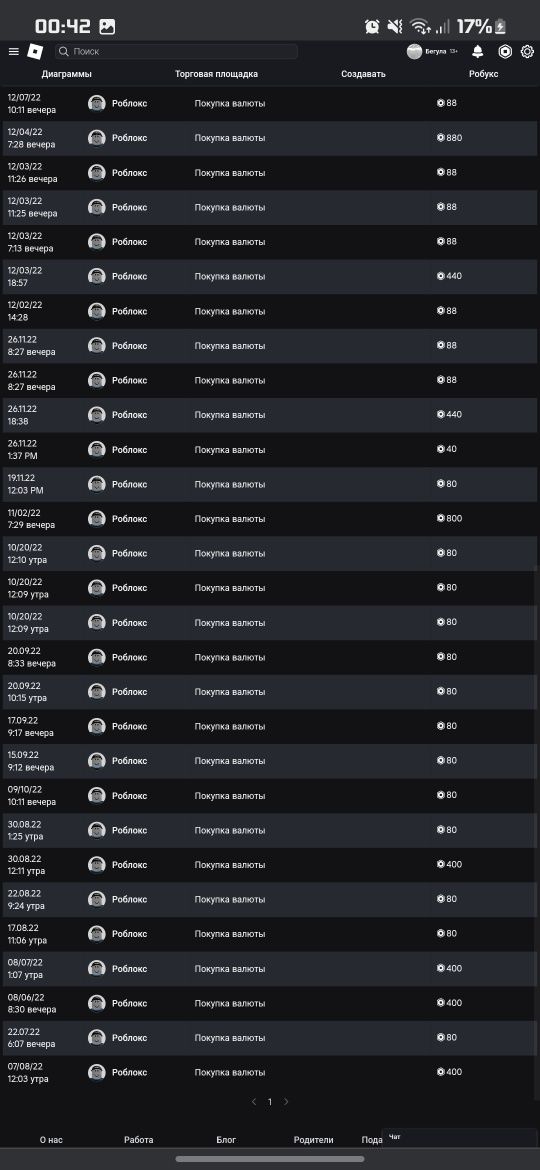The width and height of the screenshot is (540, 1170).
Task: Open the Работа footer link
Action: pos(139,1139)
